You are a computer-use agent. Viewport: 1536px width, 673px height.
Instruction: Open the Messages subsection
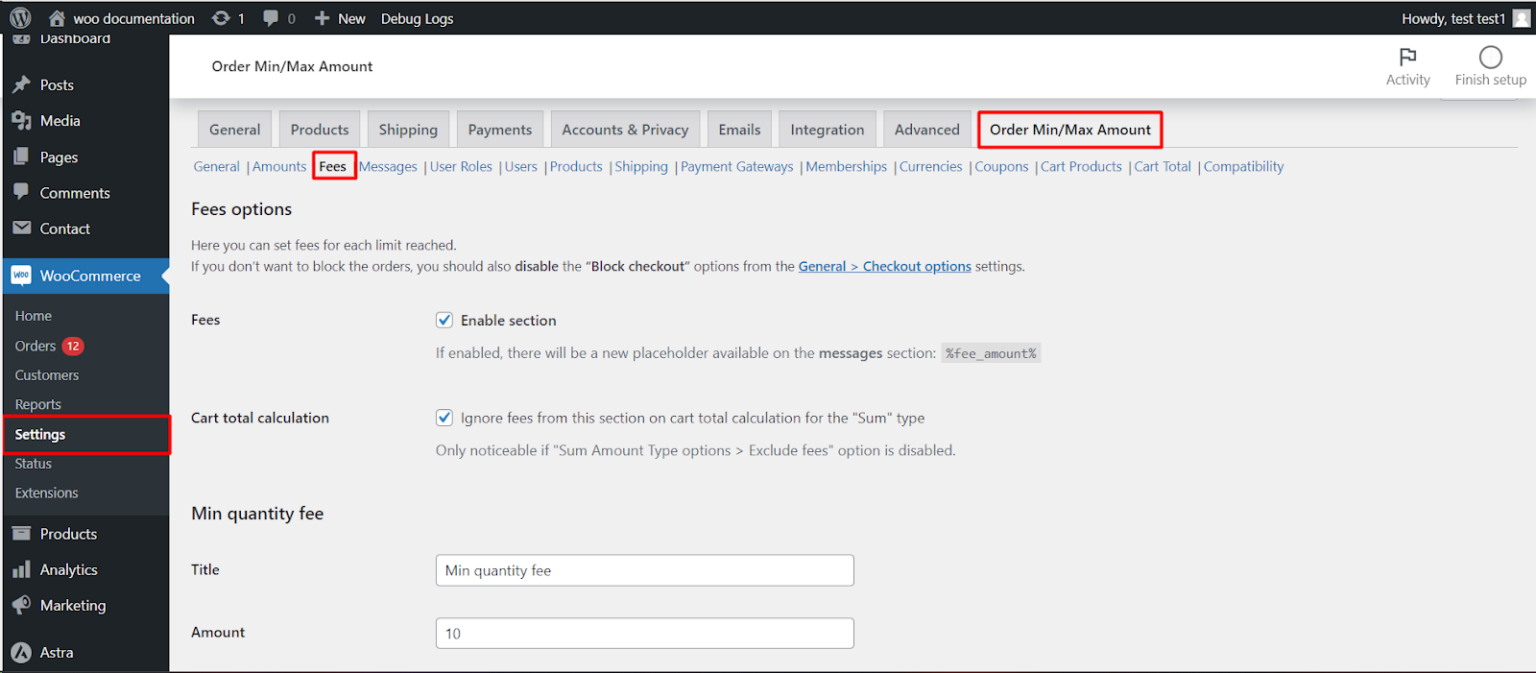387,166
